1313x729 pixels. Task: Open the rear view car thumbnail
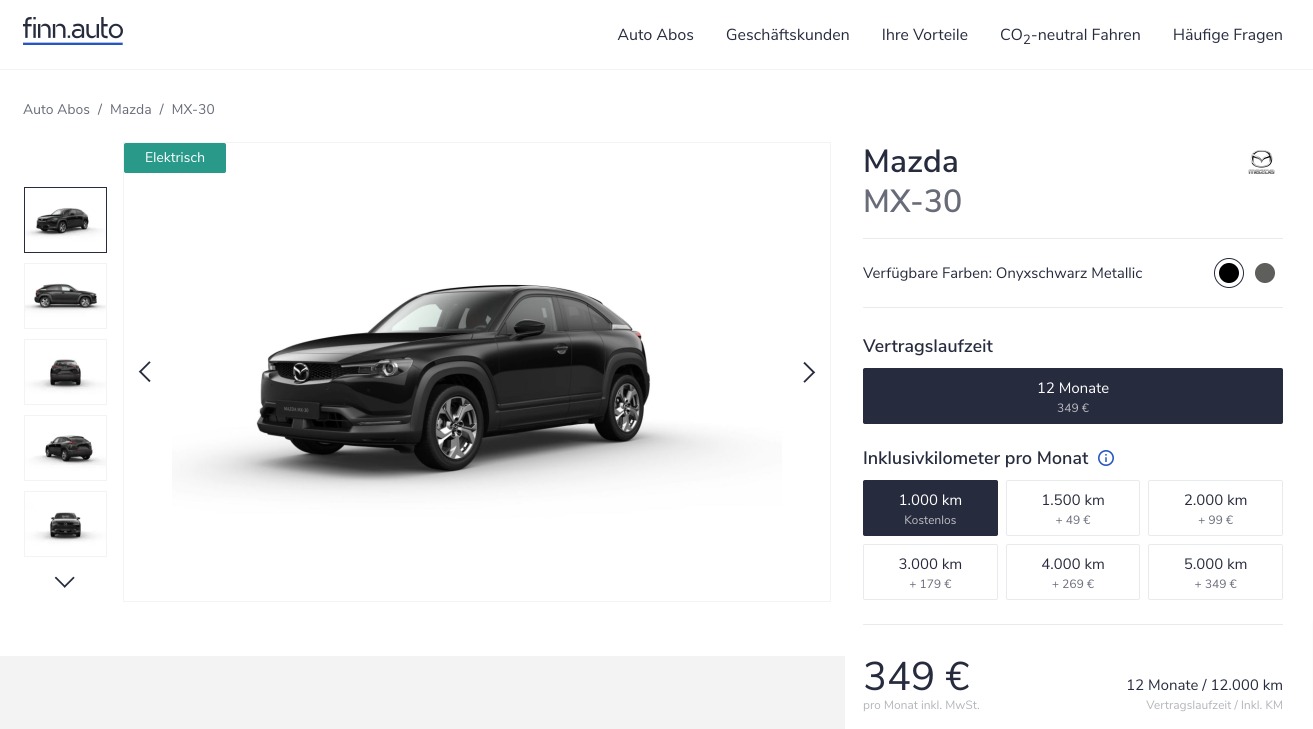pos(65,372)
